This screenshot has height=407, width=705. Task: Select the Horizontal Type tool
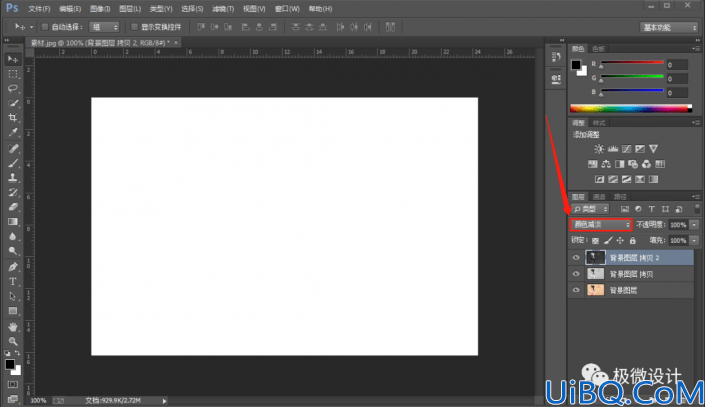(x=13, y=282)
